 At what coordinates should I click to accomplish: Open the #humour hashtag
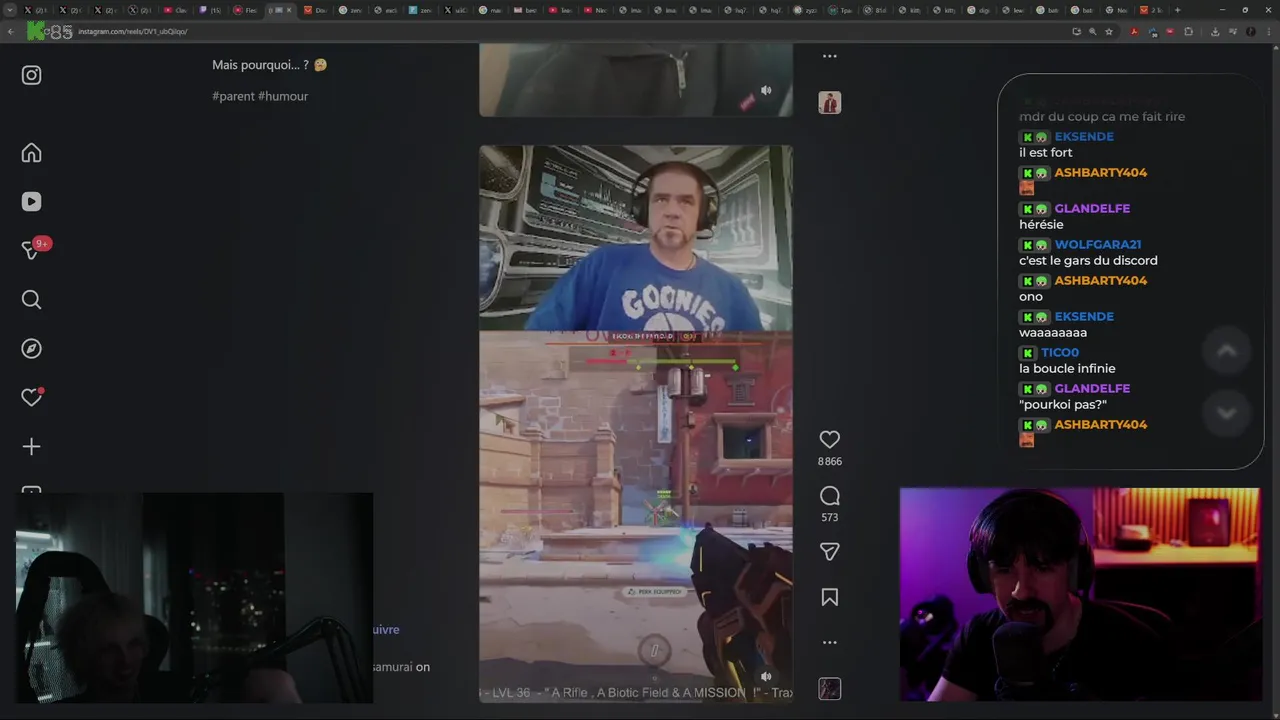pyautogui.click(x=283, y=96)
